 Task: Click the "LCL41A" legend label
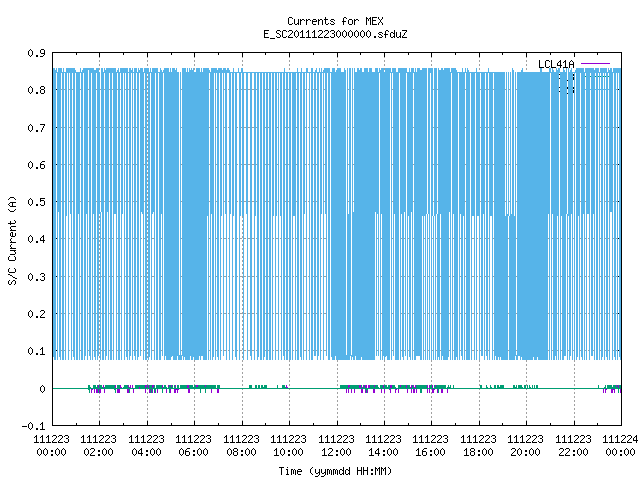[556, 64]
